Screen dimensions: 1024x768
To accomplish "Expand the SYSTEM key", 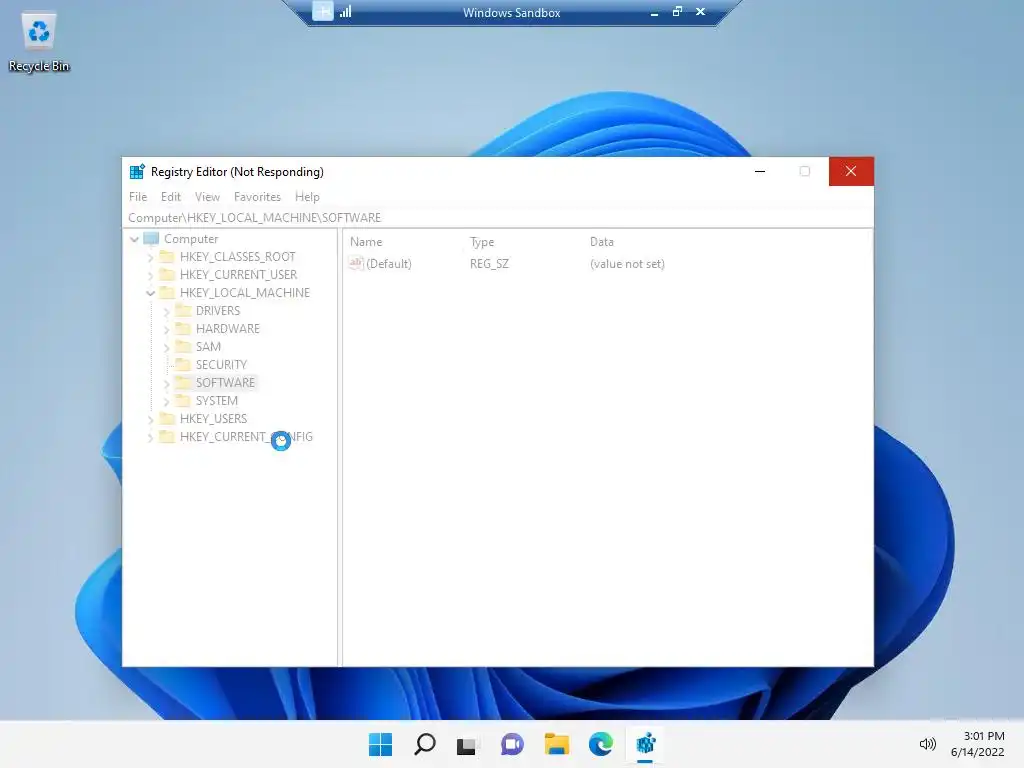I will [x=167, y=401].
